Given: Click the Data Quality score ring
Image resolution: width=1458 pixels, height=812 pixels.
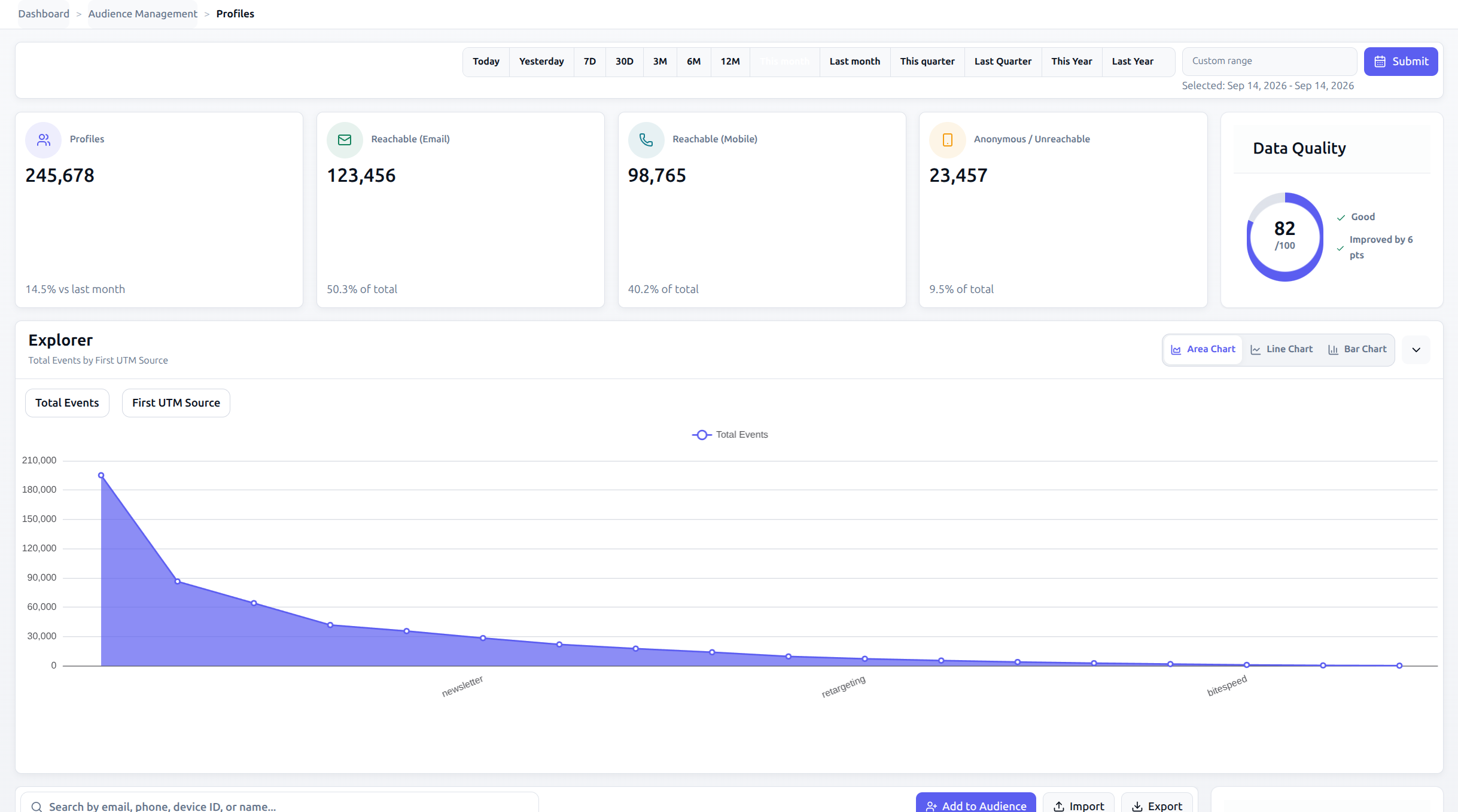Looking at the screenshot, I should (1284, 237).
